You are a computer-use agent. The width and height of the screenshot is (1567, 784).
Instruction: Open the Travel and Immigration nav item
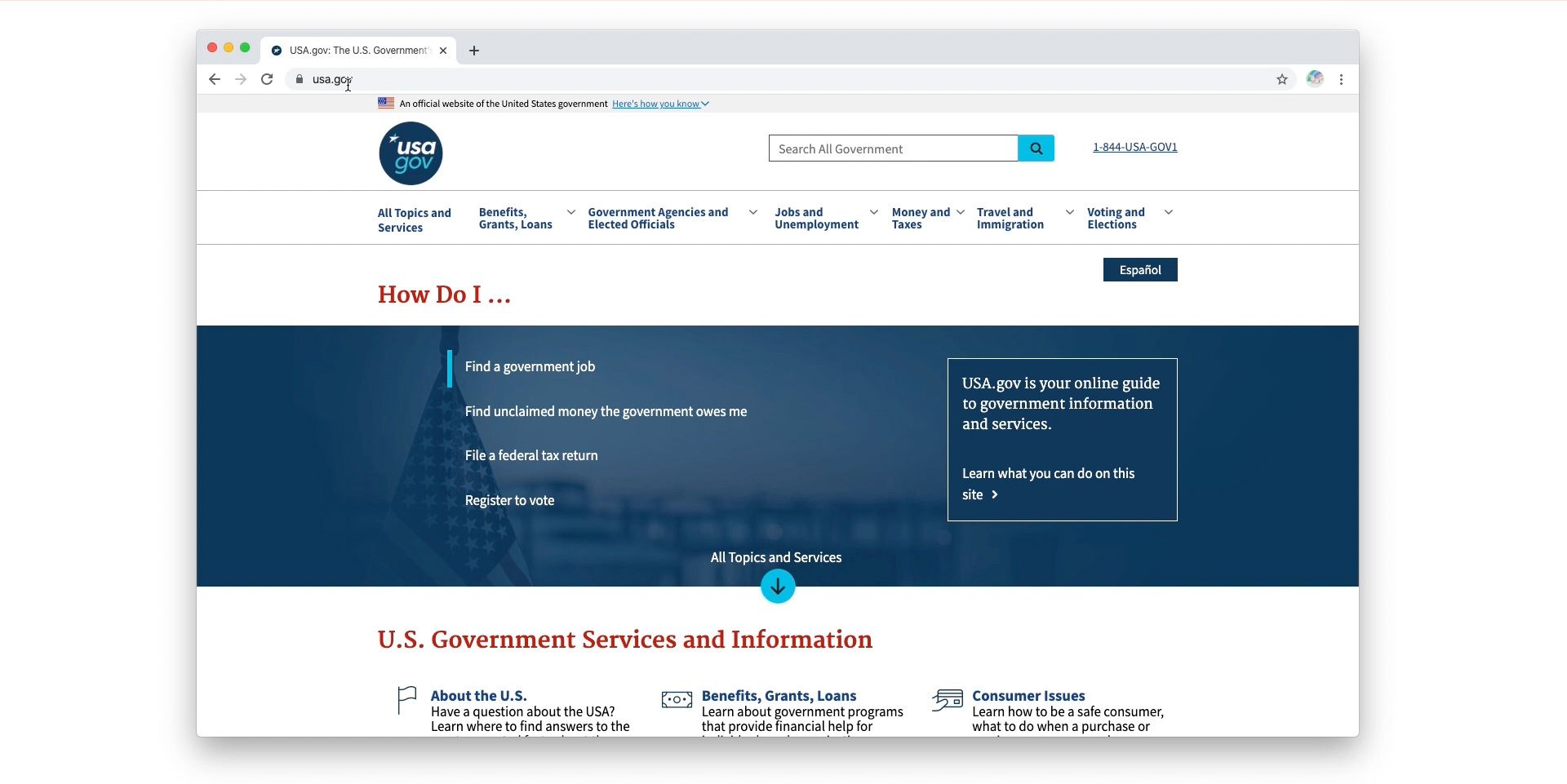point(1010,219)
